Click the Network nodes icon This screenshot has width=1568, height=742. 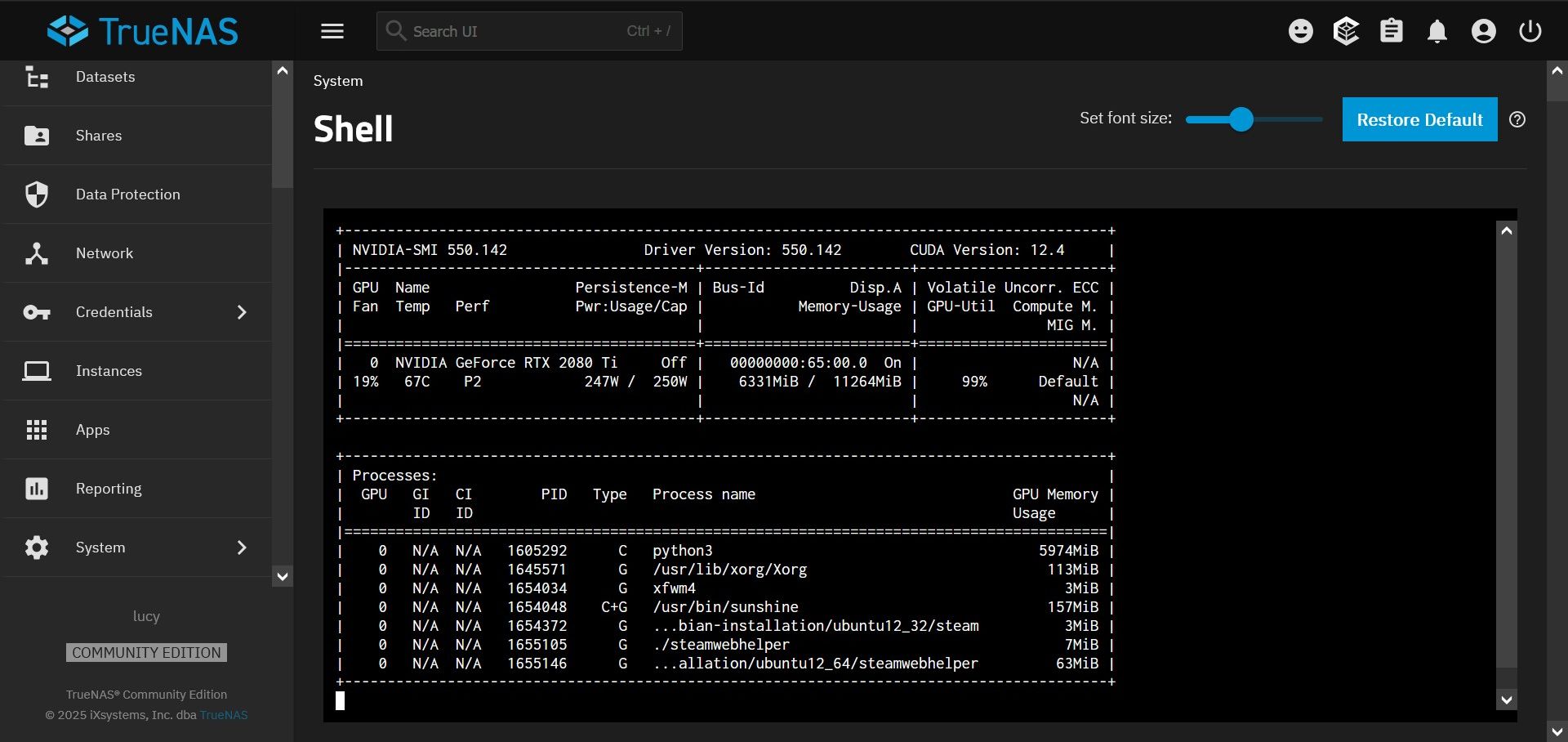[37, 253]
